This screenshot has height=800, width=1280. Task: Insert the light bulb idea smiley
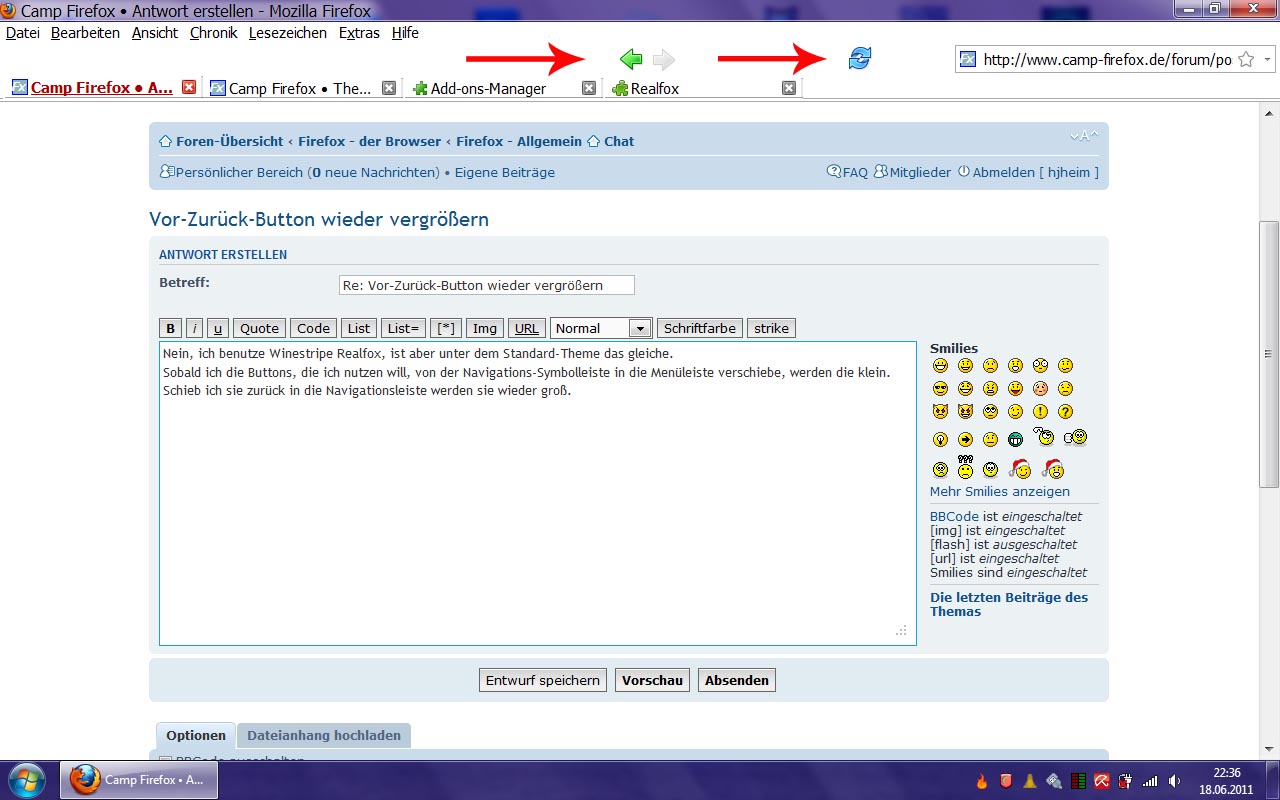[x=940, y=439]
